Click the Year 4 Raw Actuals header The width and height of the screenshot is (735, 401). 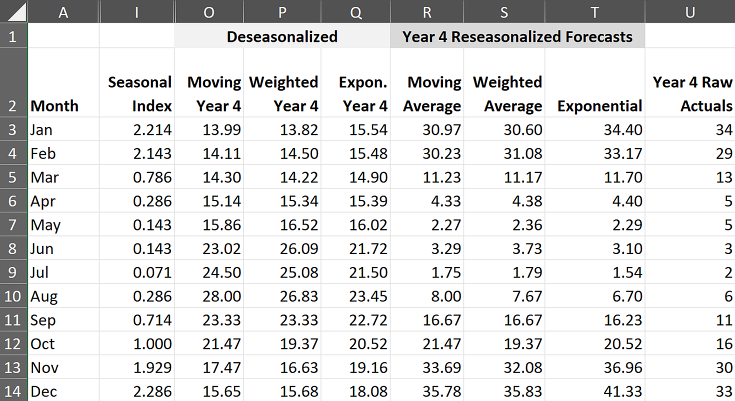point(690,93)
